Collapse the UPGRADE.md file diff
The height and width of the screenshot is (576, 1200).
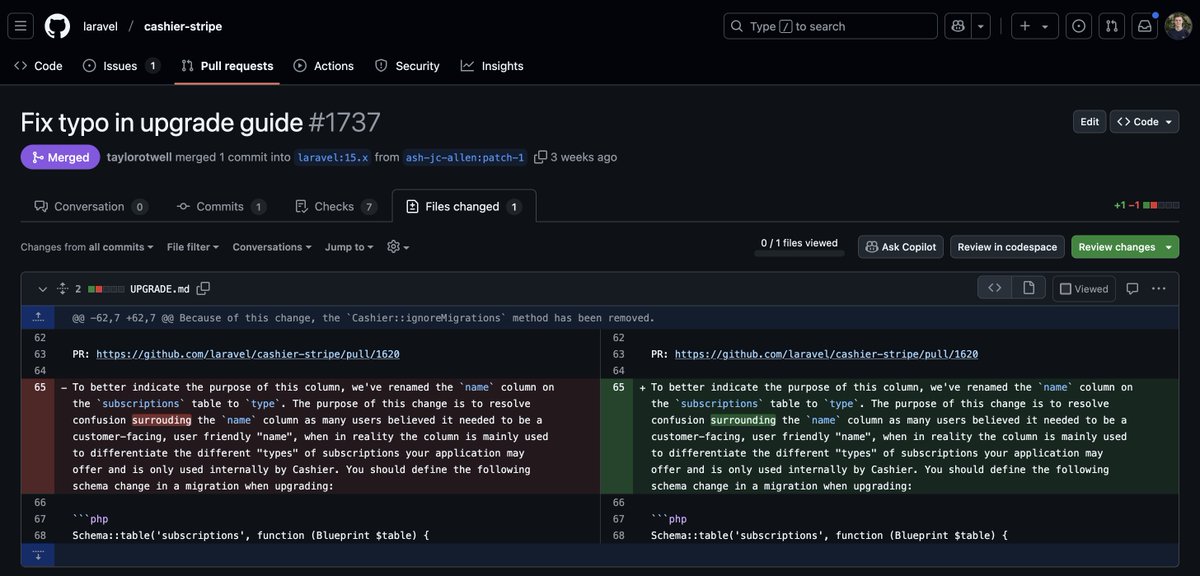(43, 289)
